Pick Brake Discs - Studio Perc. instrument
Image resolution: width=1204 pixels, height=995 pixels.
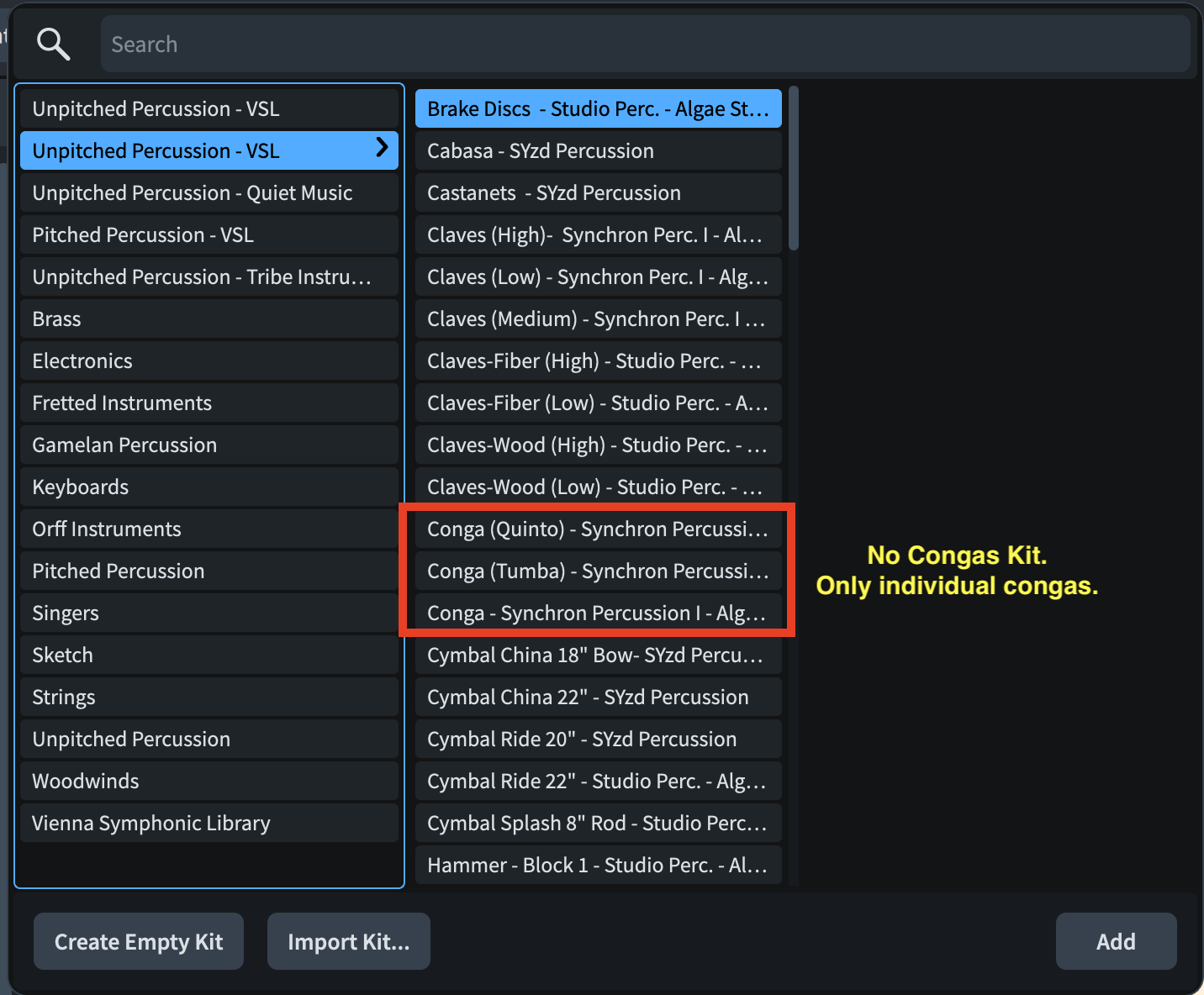598,108
